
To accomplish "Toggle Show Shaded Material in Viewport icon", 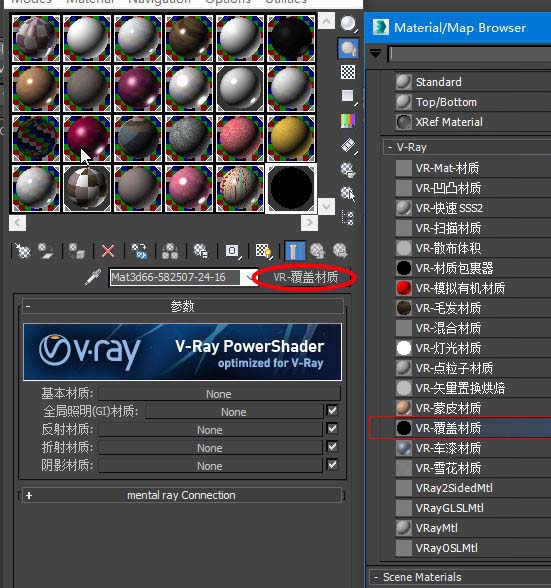I will 263,251.
